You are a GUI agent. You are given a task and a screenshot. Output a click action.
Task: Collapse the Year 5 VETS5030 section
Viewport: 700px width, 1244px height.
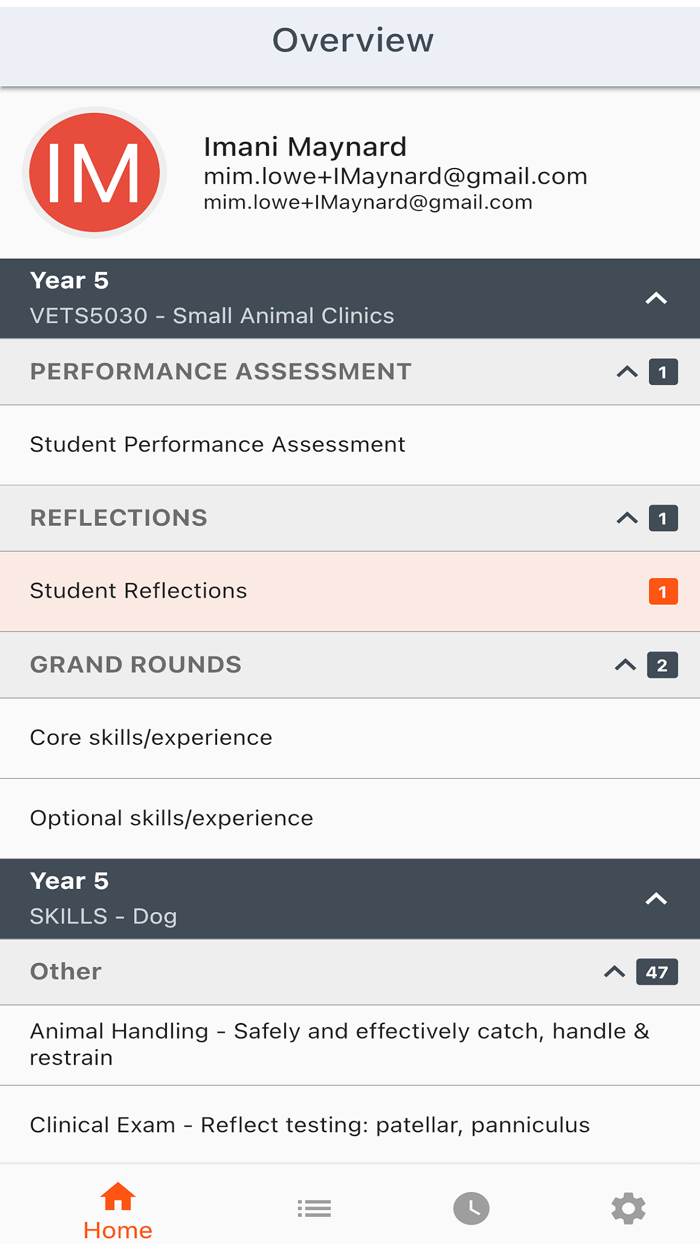656,298
